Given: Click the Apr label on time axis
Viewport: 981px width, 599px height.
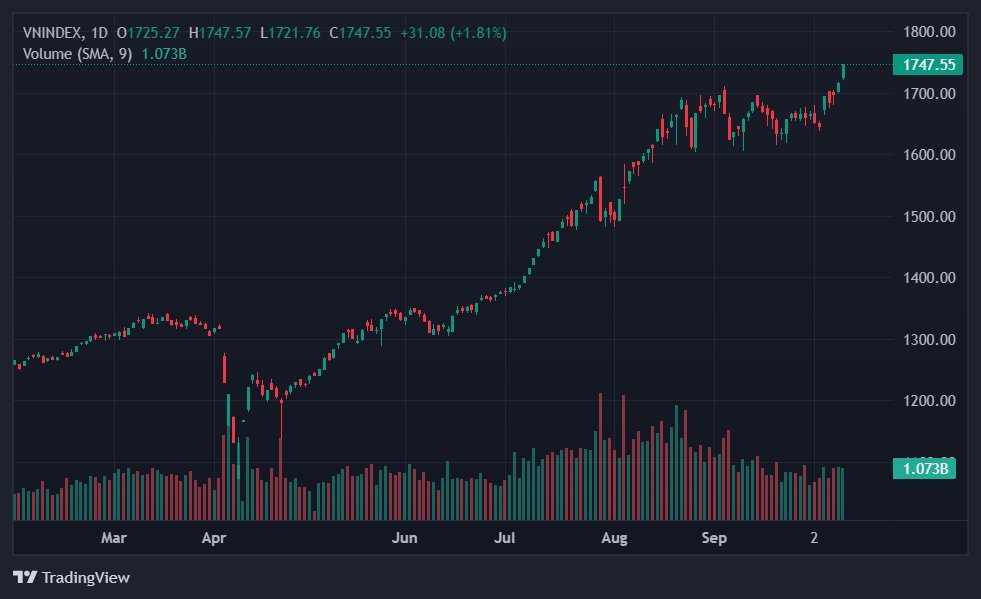Looking at the screenshot, I should 213,538.
